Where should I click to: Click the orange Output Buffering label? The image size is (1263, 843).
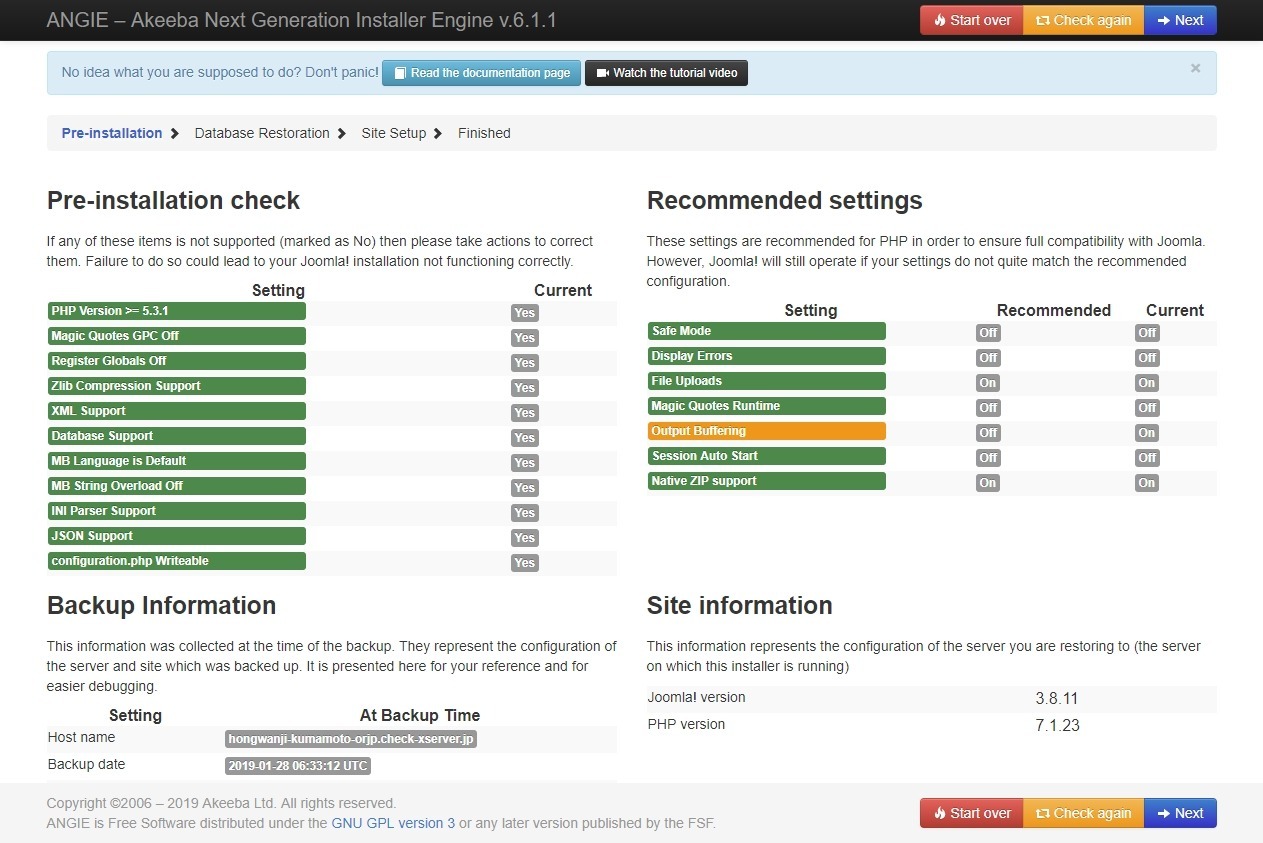coord(767,431)
